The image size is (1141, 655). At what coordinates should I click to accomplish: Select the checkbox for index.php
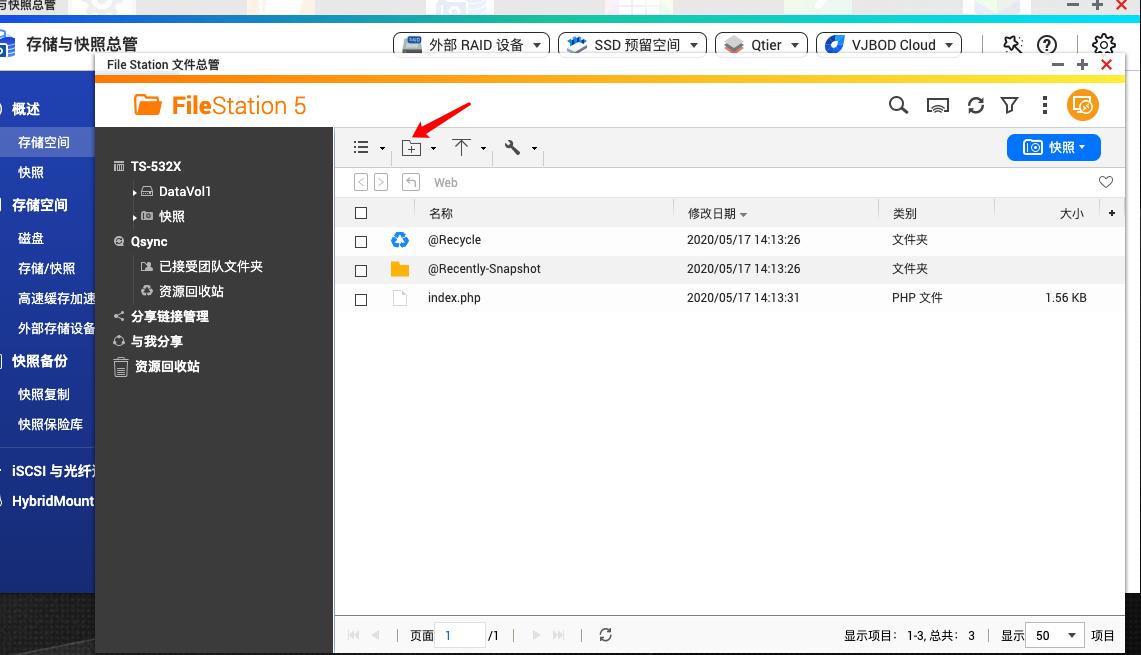point(361,297)
